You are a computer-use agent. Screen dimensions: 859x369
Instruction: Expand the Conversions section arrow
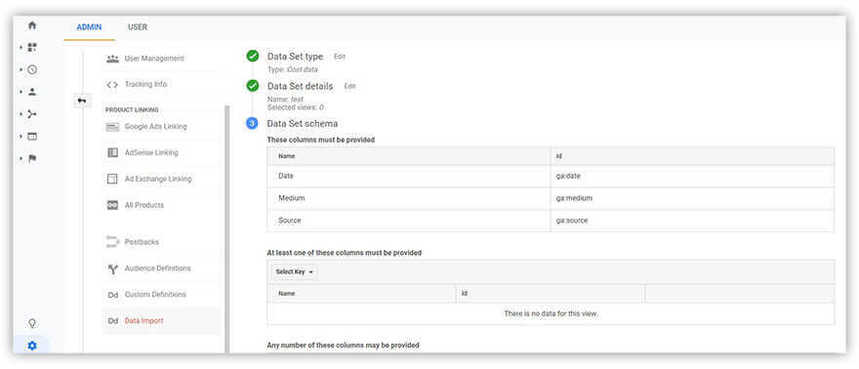pyautogui.click(x=21, y=158)
